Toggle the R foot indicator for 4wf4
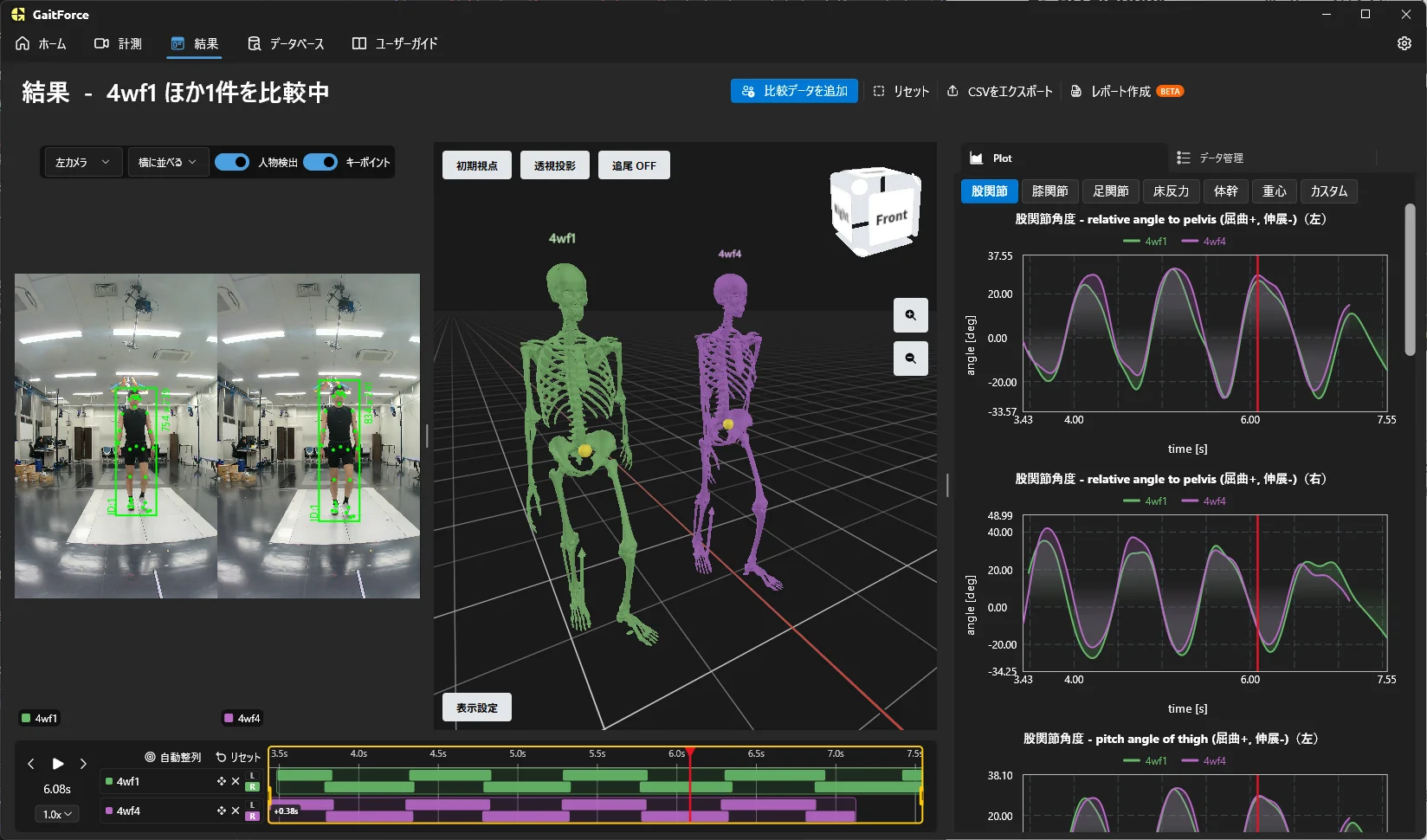 click(252, 817)
